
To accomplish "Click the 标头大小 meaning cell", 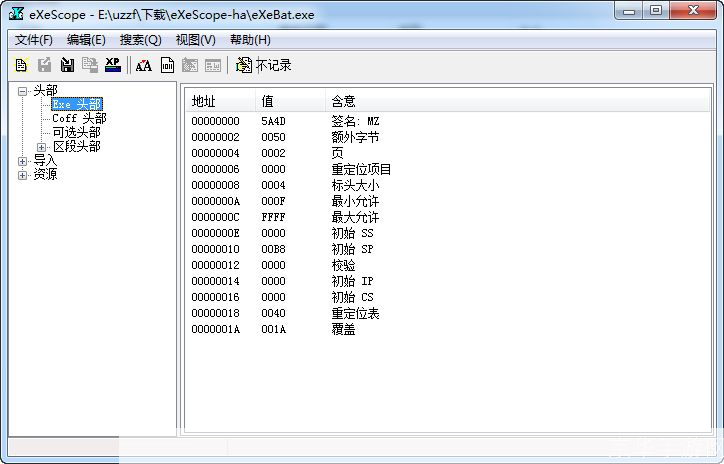I will coord(355,185).
